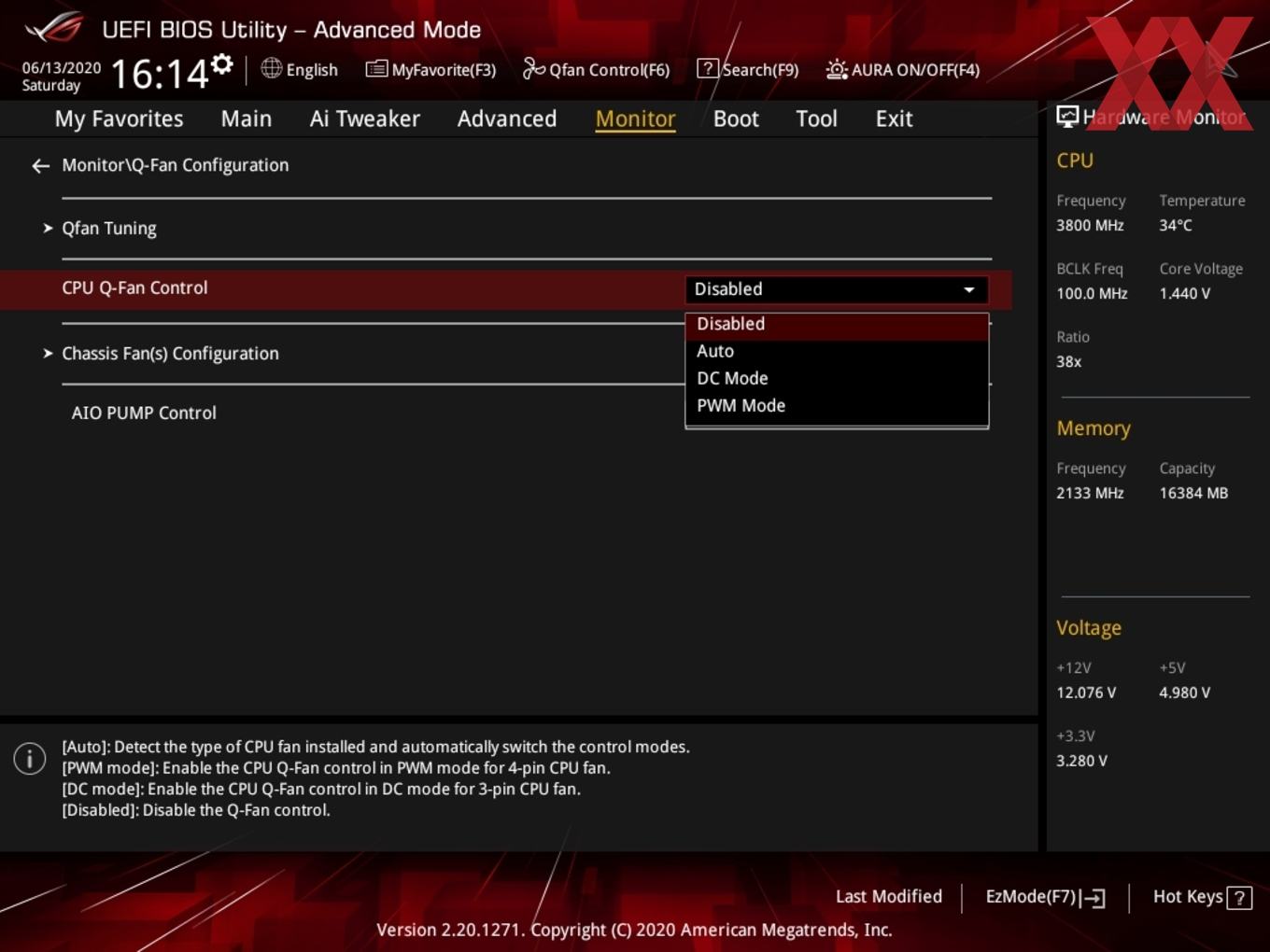
Task: Click the date 06/13/2020
Action: click(x=62, y=68)
